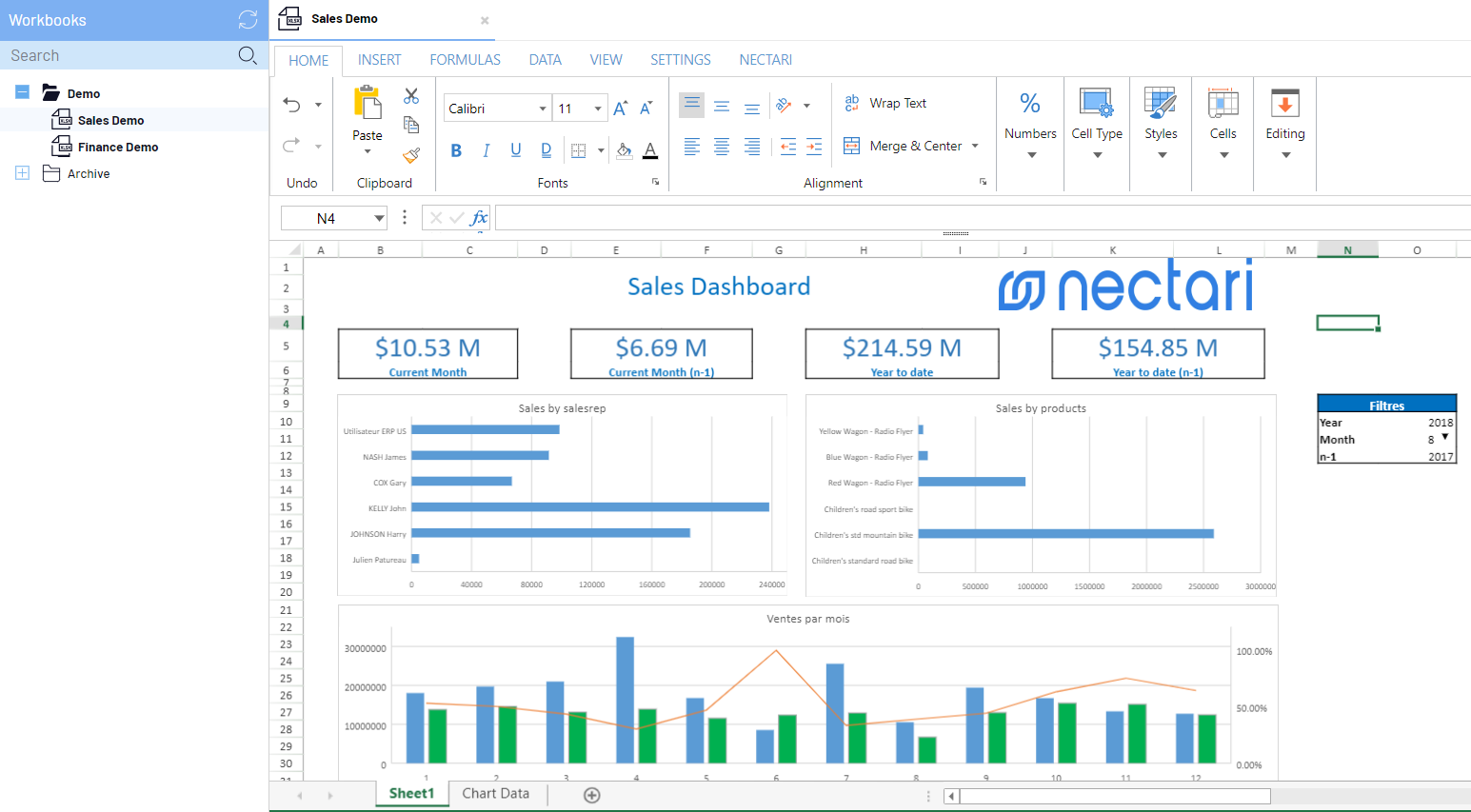Increase font size with larger A icon
The height and width of the screenshot is (812, 1471).
click(x=620, y=109)
